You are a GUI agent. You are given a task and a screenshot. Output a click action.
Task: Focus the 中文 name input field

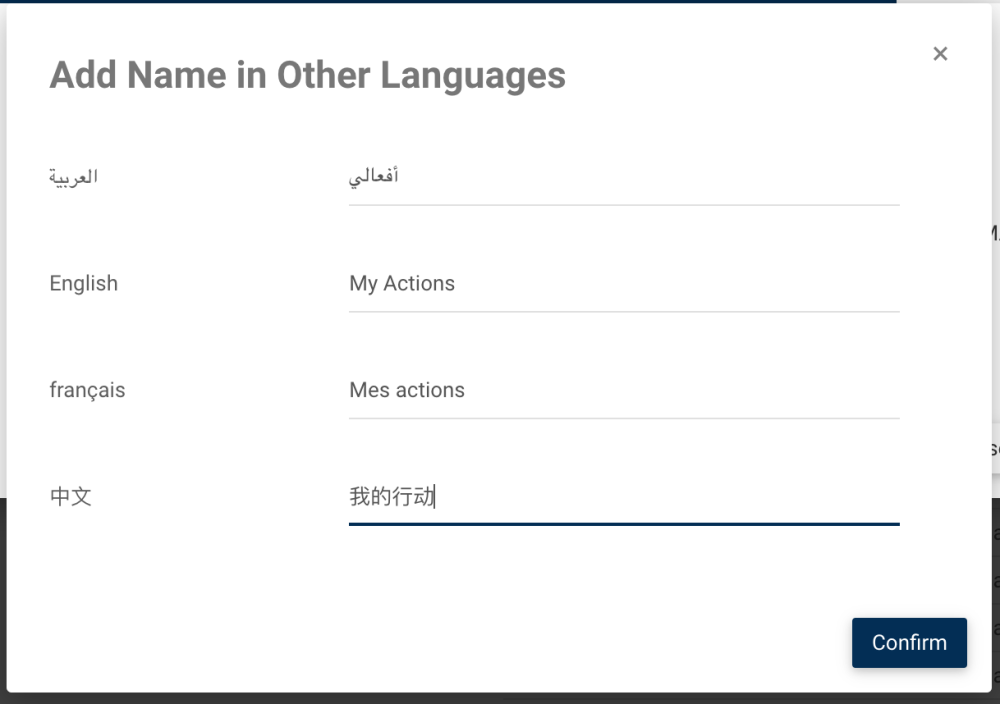tap(624, 497)
